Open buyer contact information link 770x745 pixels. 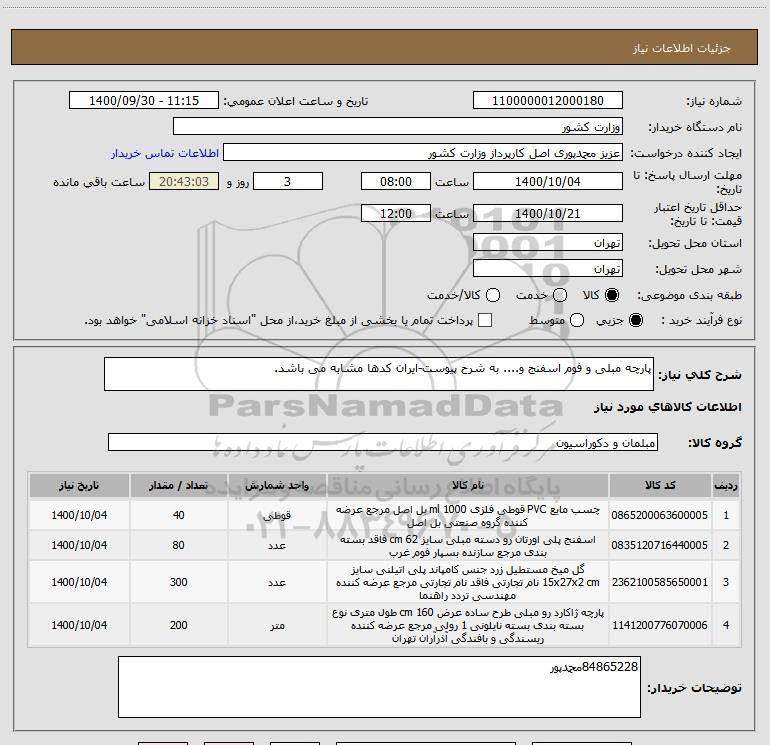click(165, 153)
